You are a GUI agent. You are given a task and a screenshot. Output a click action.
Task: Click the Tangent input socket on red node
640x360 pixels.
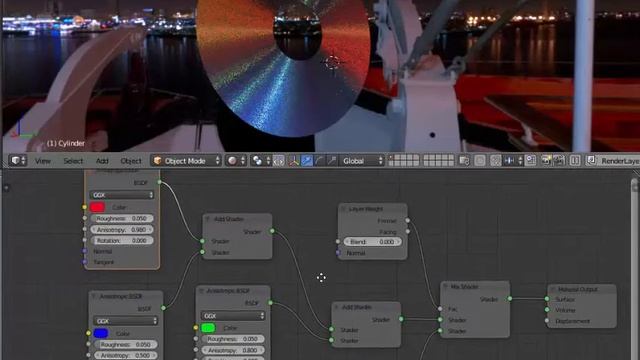[x=84, y=262]
